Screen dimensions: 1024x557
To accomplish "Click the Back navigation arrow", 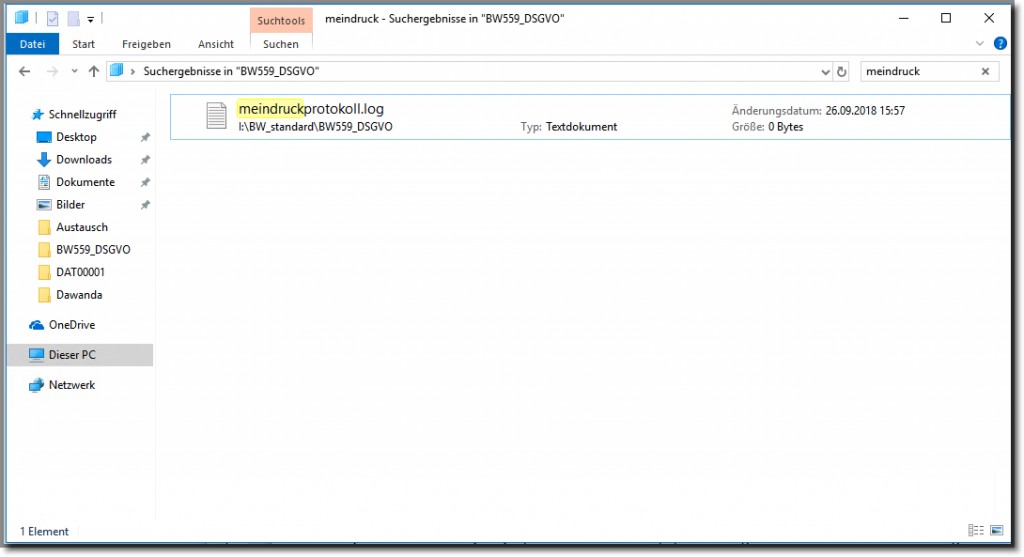I will tap(25, 71).
